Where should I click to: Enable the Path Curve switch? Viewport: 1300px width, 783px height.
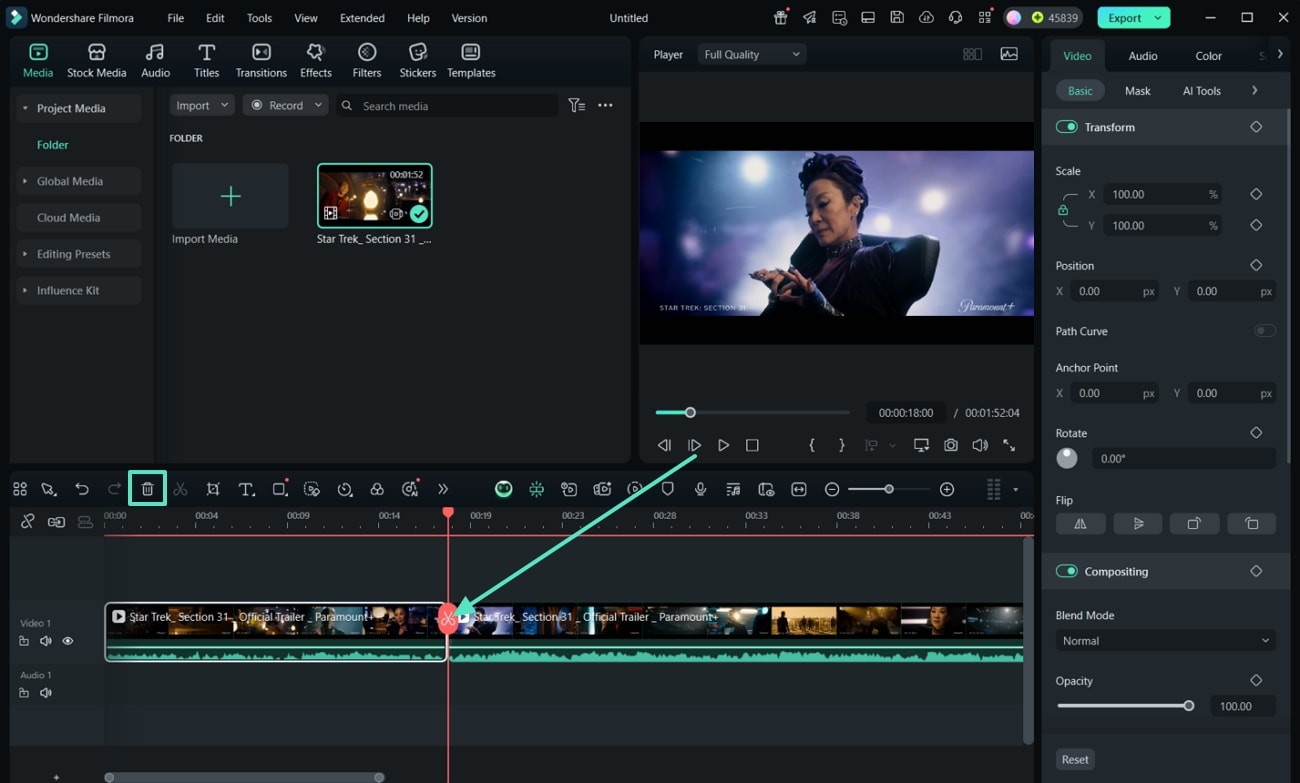click(x=1265, y=331)
